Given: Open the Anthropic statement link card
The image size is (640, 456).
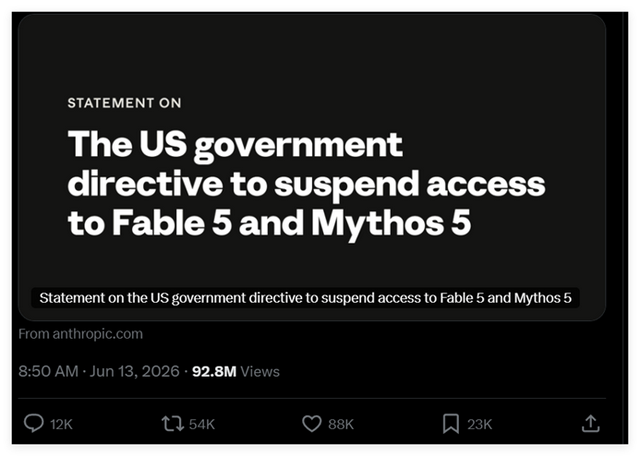Looking at the screenshot, I should pos(312,167).
